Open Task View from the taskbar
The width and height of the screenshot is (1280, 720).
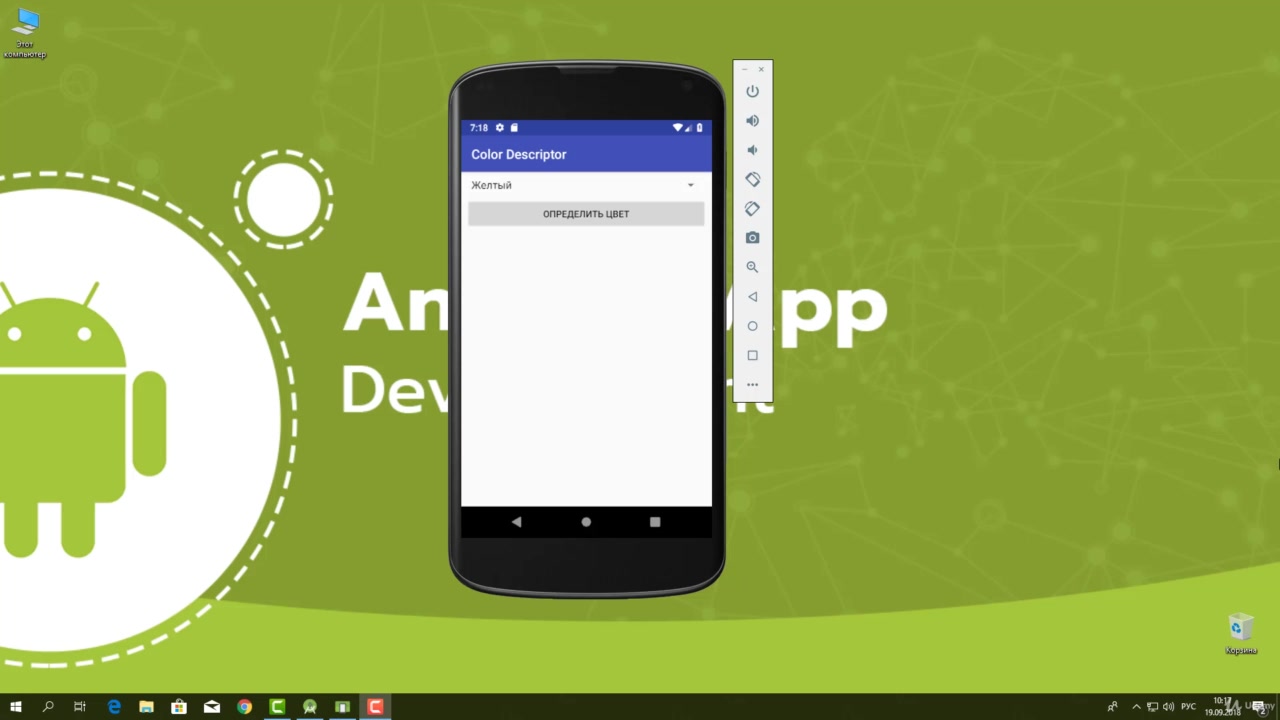pyautogui.click(x=80, y=707)
